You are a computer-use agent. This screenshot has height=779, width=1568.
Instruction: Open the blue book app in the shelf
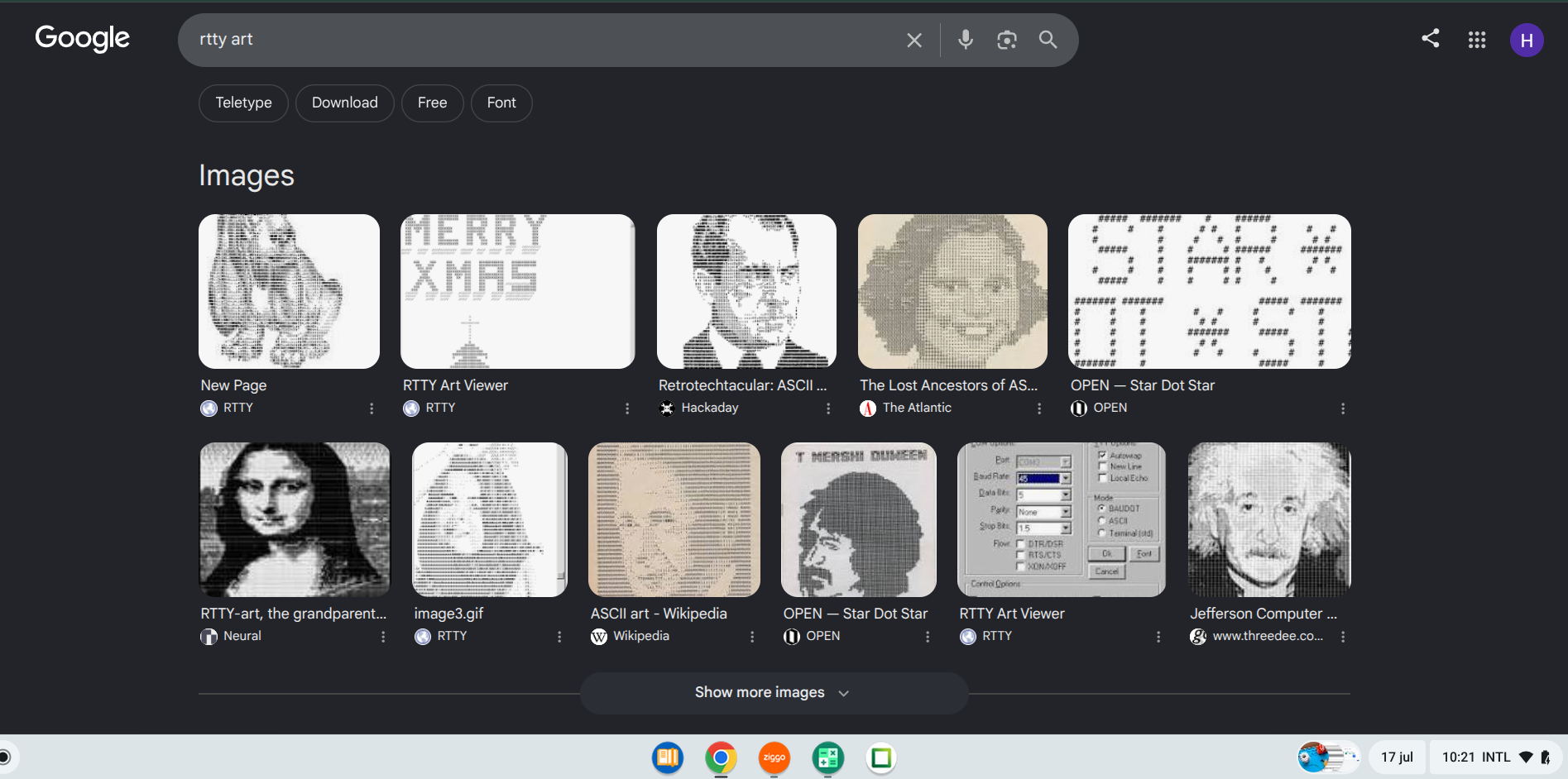tap(668, 757)
